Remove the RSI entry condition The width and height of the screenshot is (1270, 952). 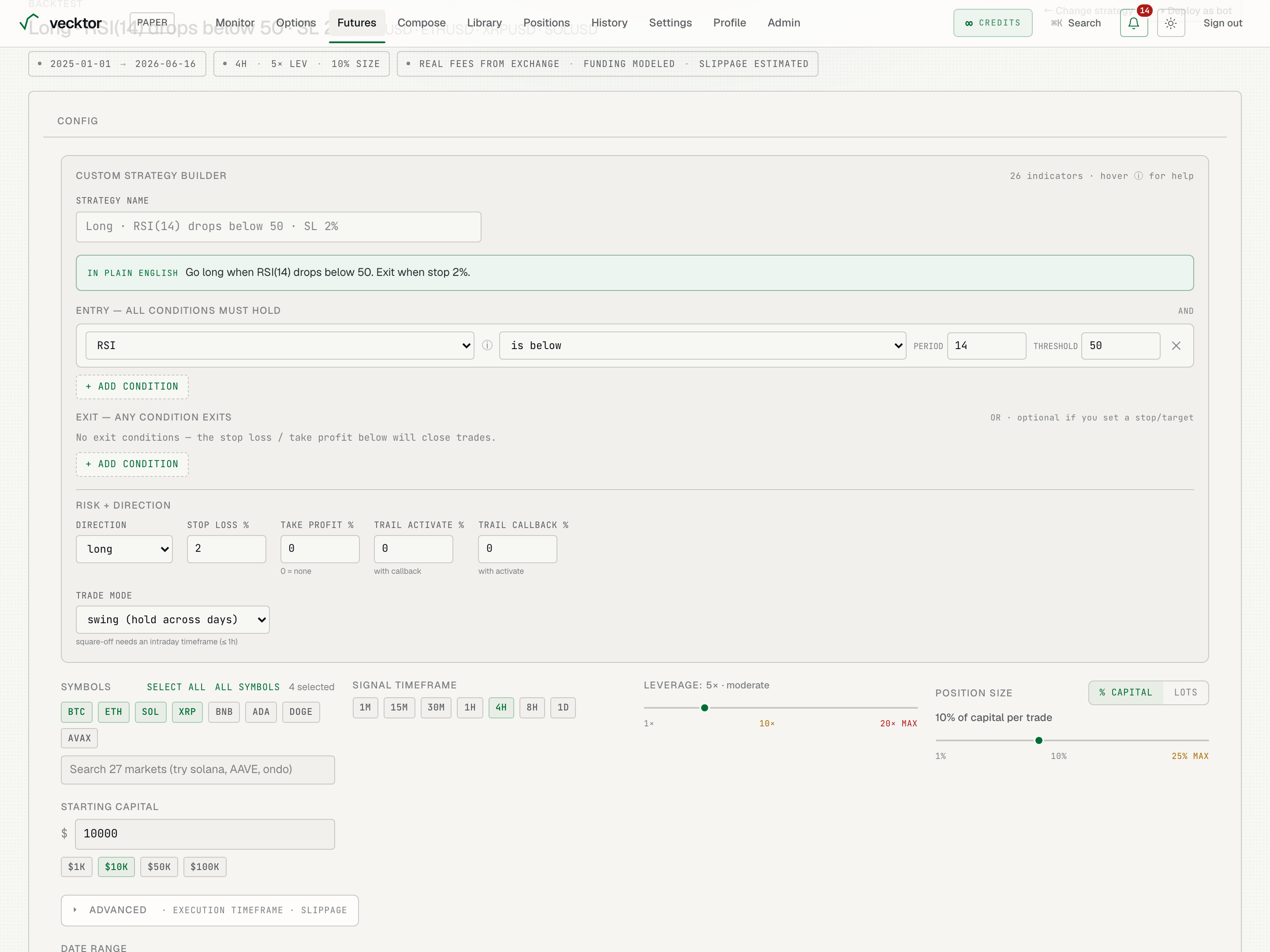[x=1176, y=346]
